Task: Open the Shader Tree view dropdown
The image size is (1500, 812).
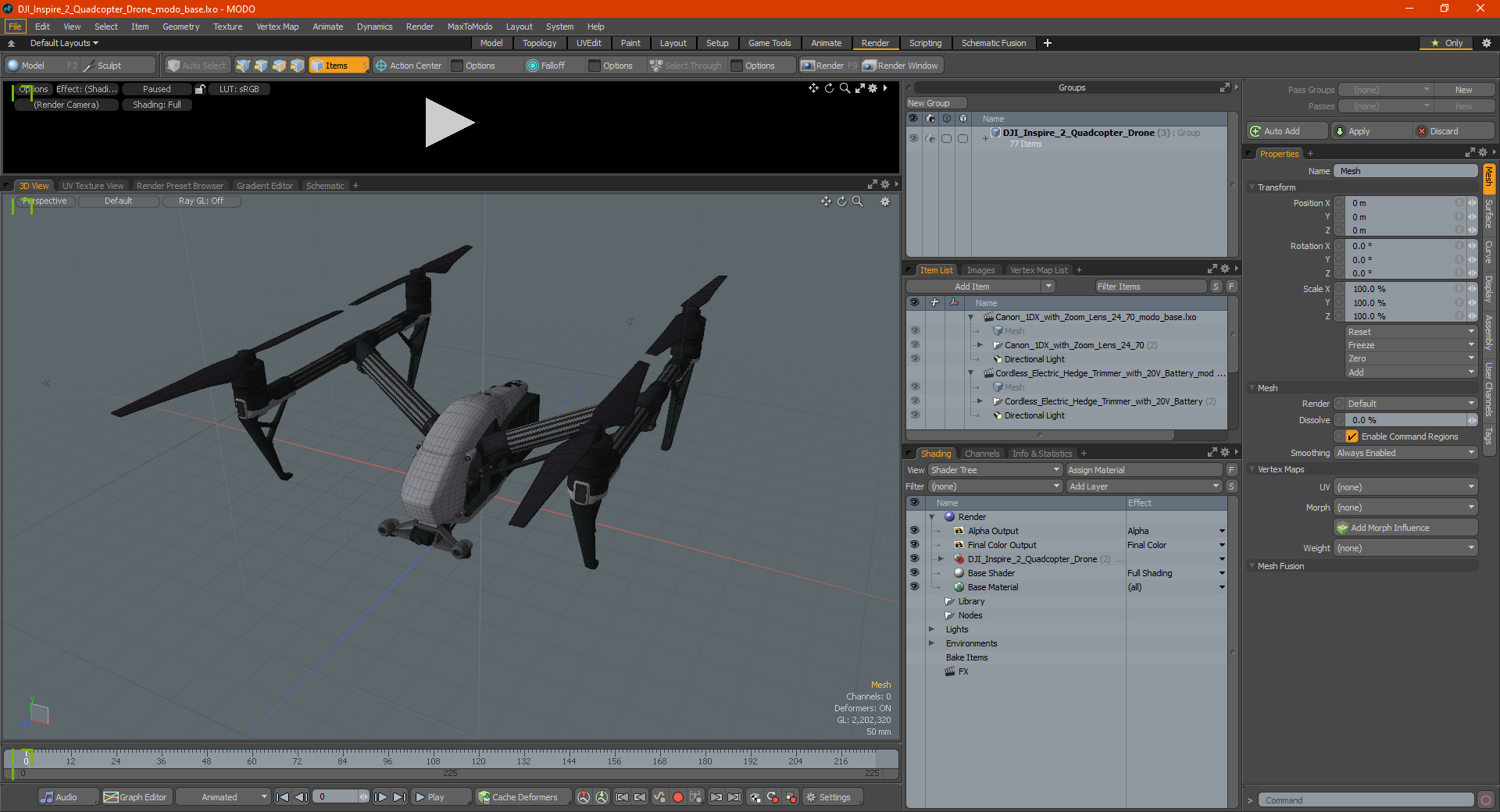Action: (995, 470)
